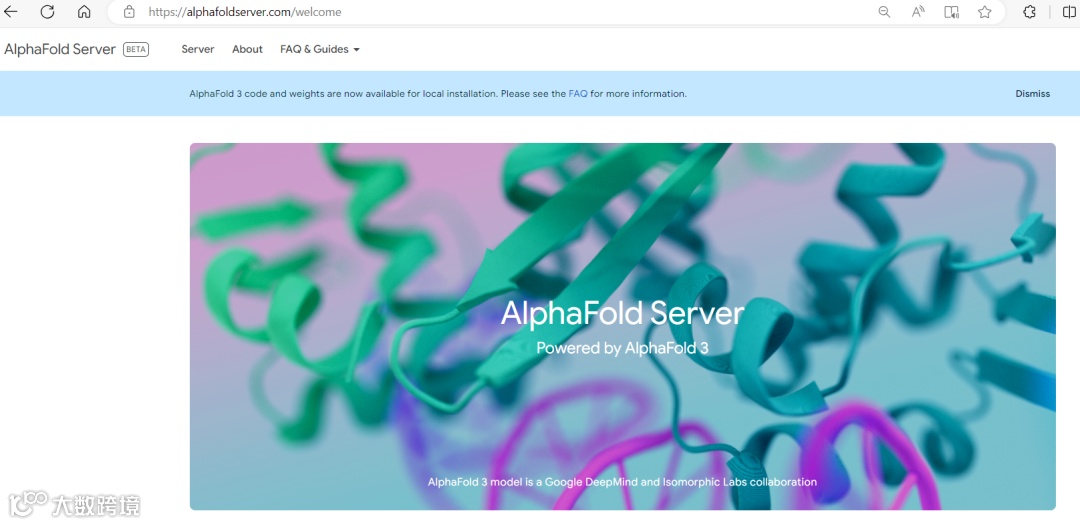
Task: Dismiss the announcement banner
Action: [x=1032, y=94]
